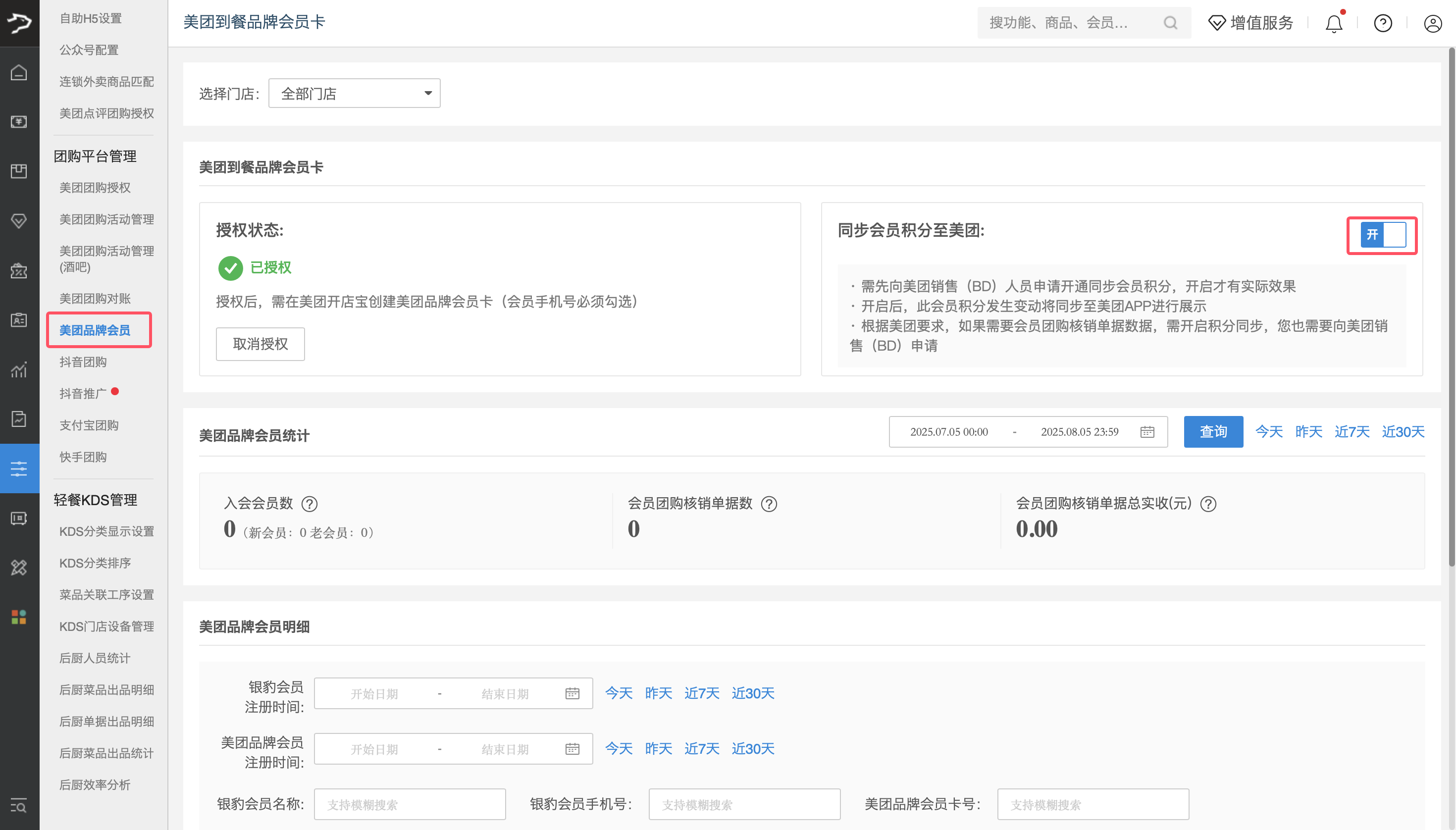Image resolution: width=1456 pixels, height=830 pixels.
Task: Open 快手团购 in sidebar
Action: coord(83,457)
